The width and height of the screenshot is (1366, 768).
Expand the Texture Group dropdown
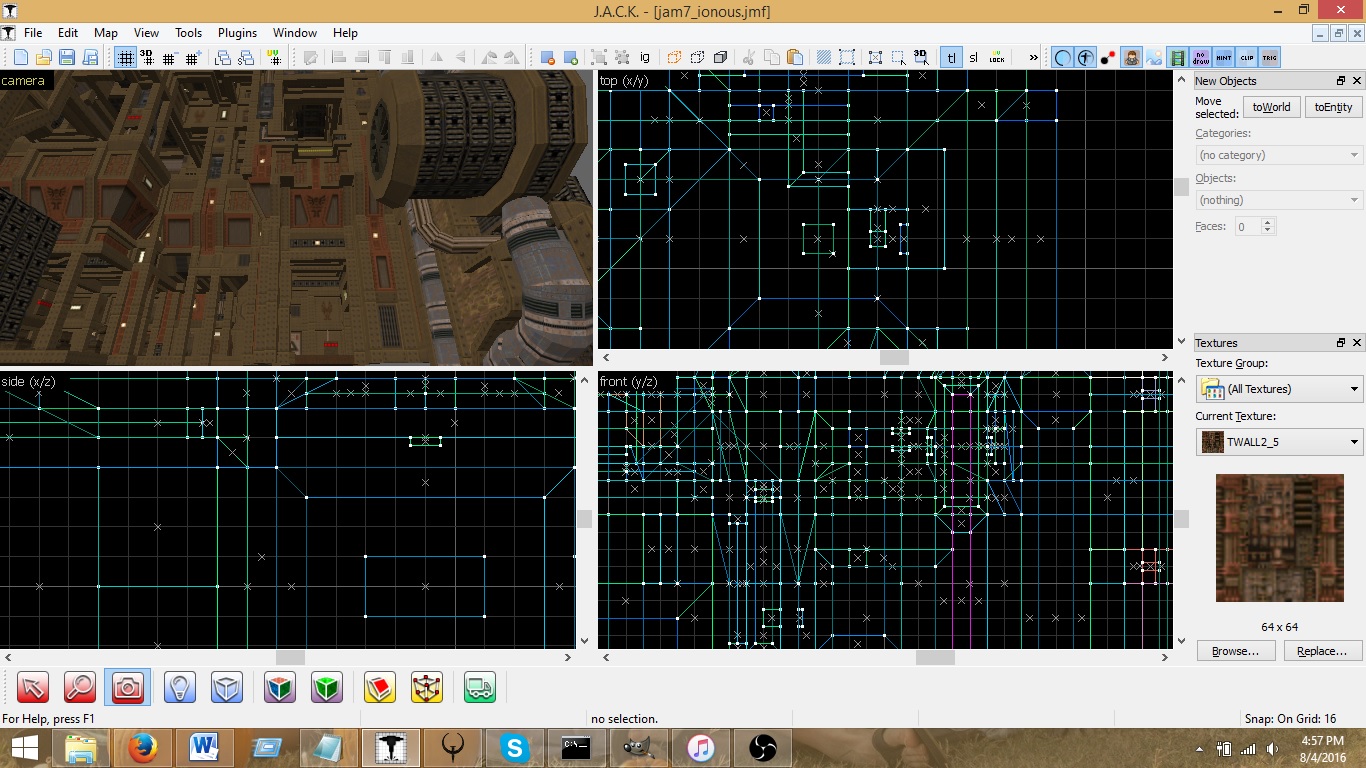1279,389
